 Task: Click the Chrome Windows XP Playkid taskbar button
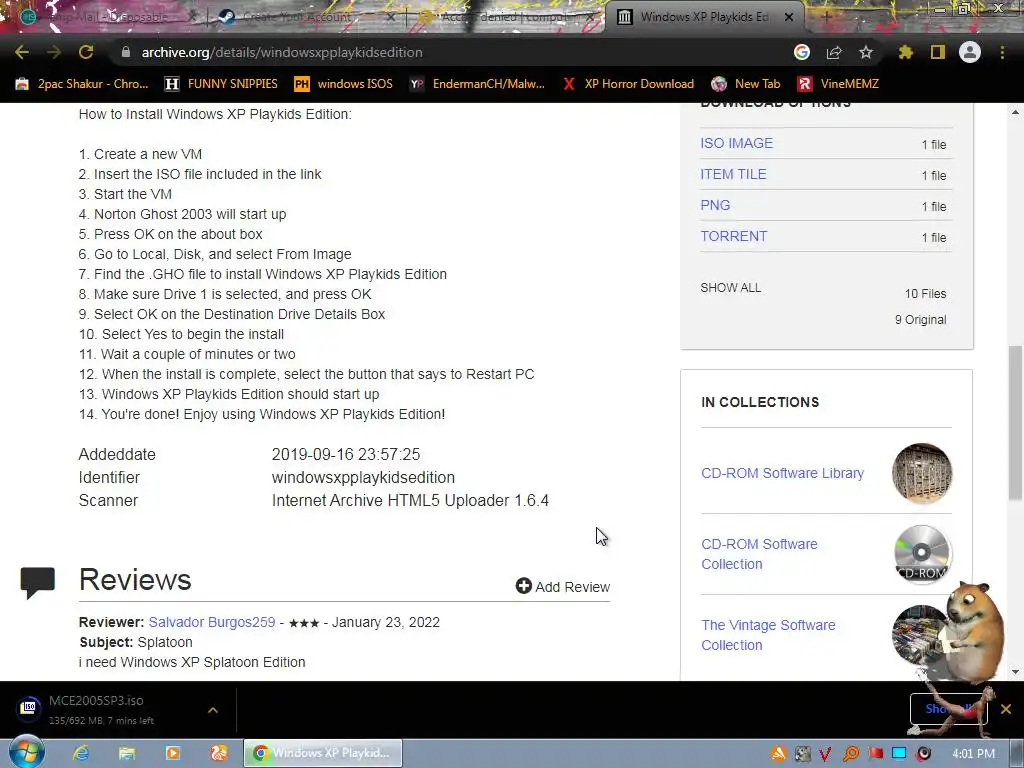coord(323,753)
